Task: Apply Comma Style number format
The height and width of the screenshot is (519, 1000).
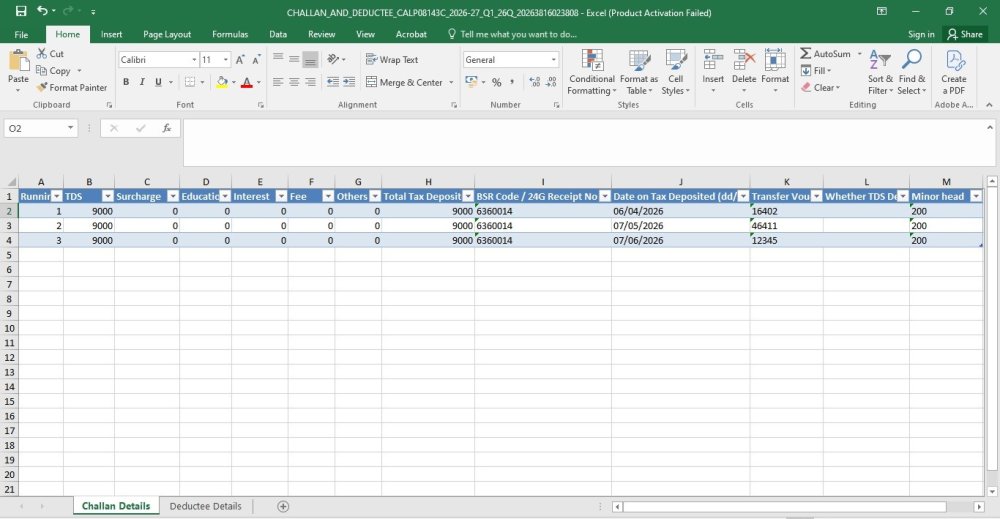Action: 512,82
